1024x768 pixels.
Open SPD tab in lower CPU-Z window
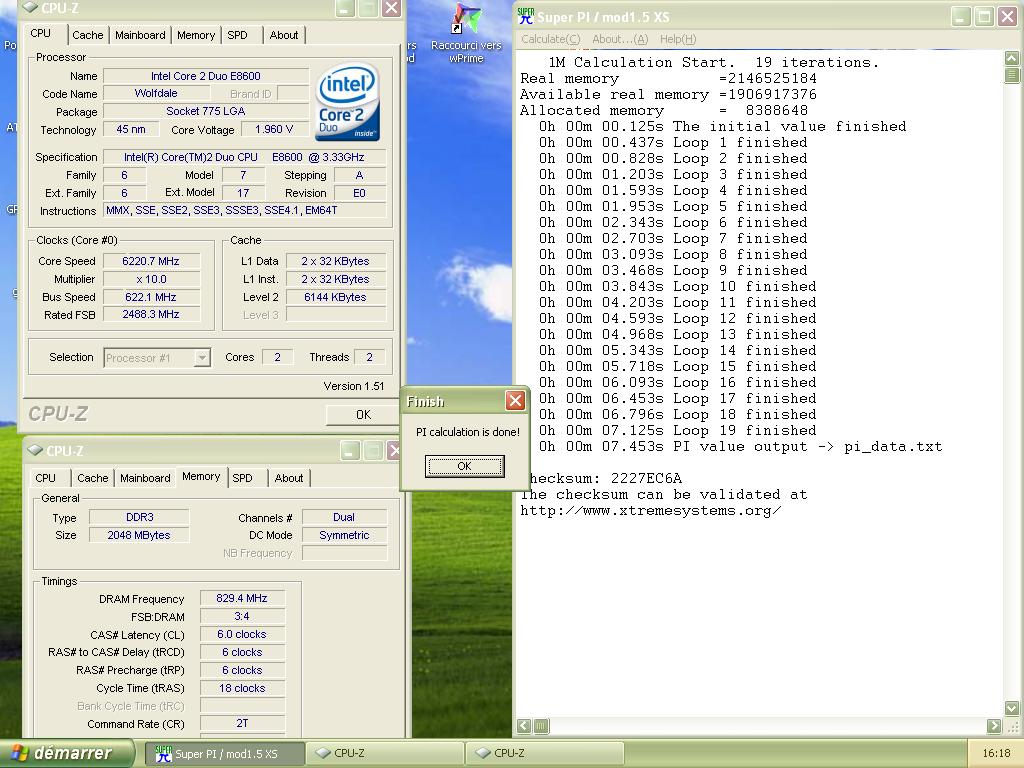[x=242, y=478]
